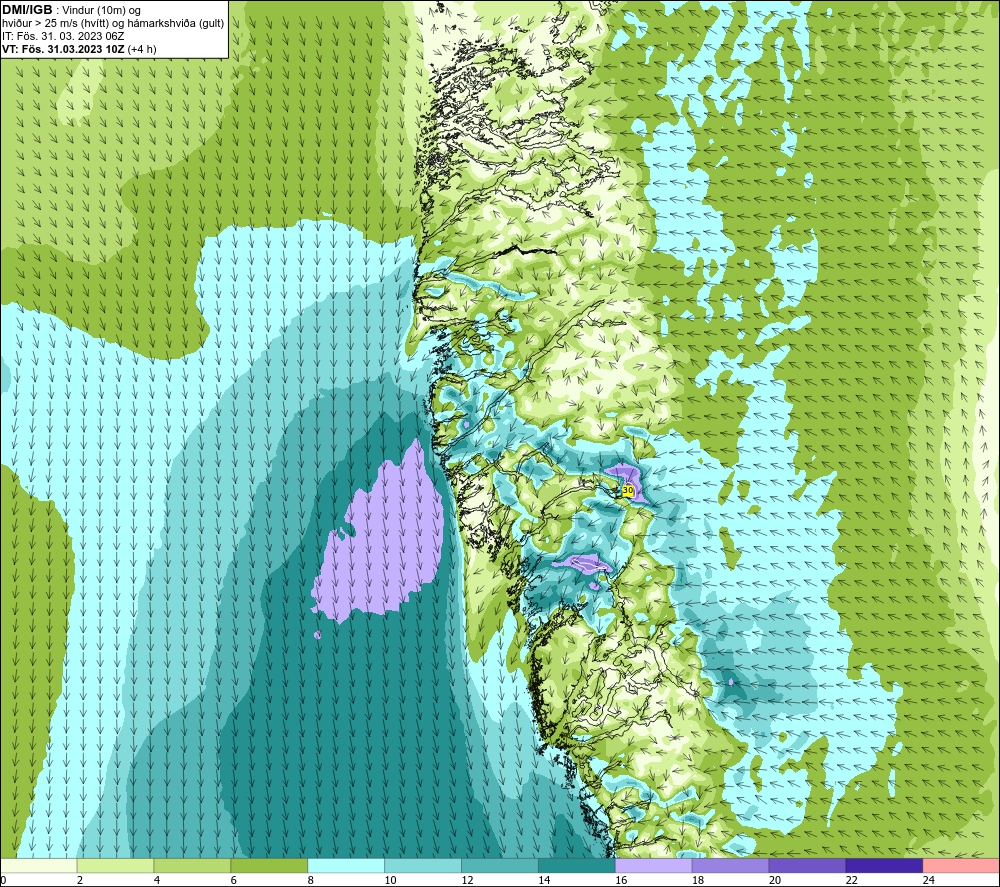Image resolution: width=1000 pixels, height=887 pixels.
Task: Click the scale label '22'
Action: tap(851, 880)
